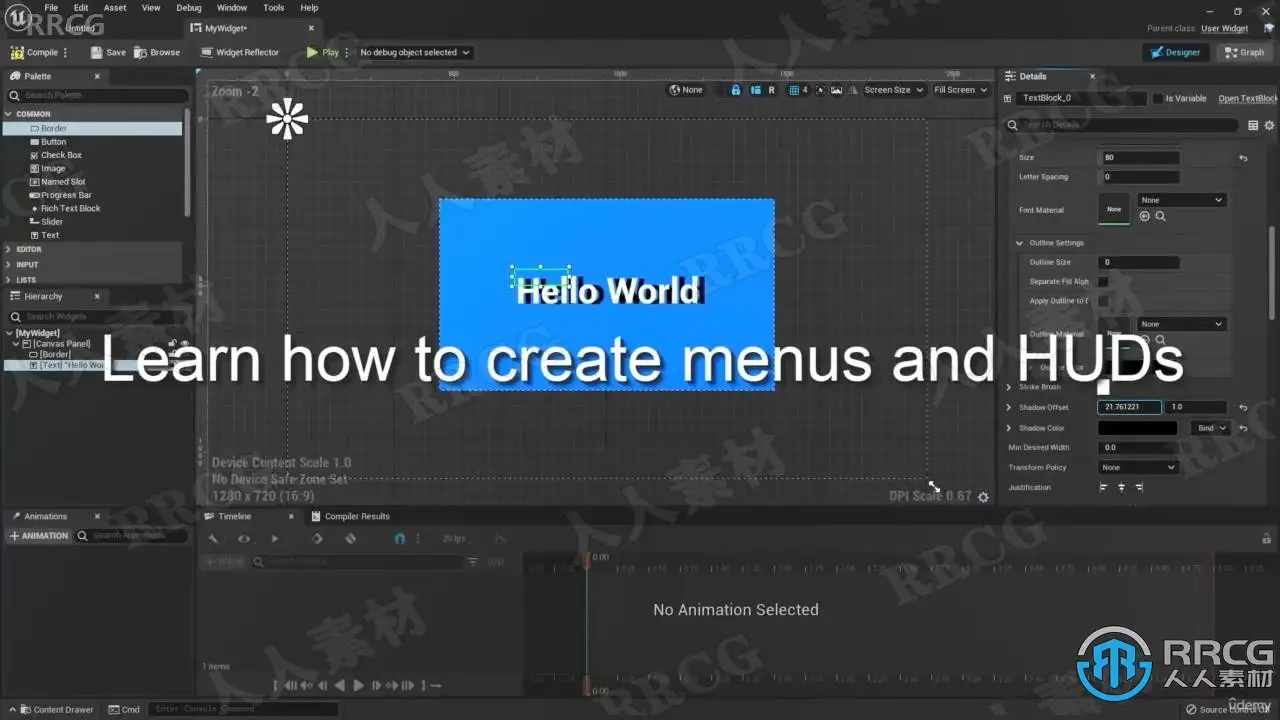Screen dimensions: 1280x720
Task: Expand the Lists palette category
Action: [x=9, y=280]
